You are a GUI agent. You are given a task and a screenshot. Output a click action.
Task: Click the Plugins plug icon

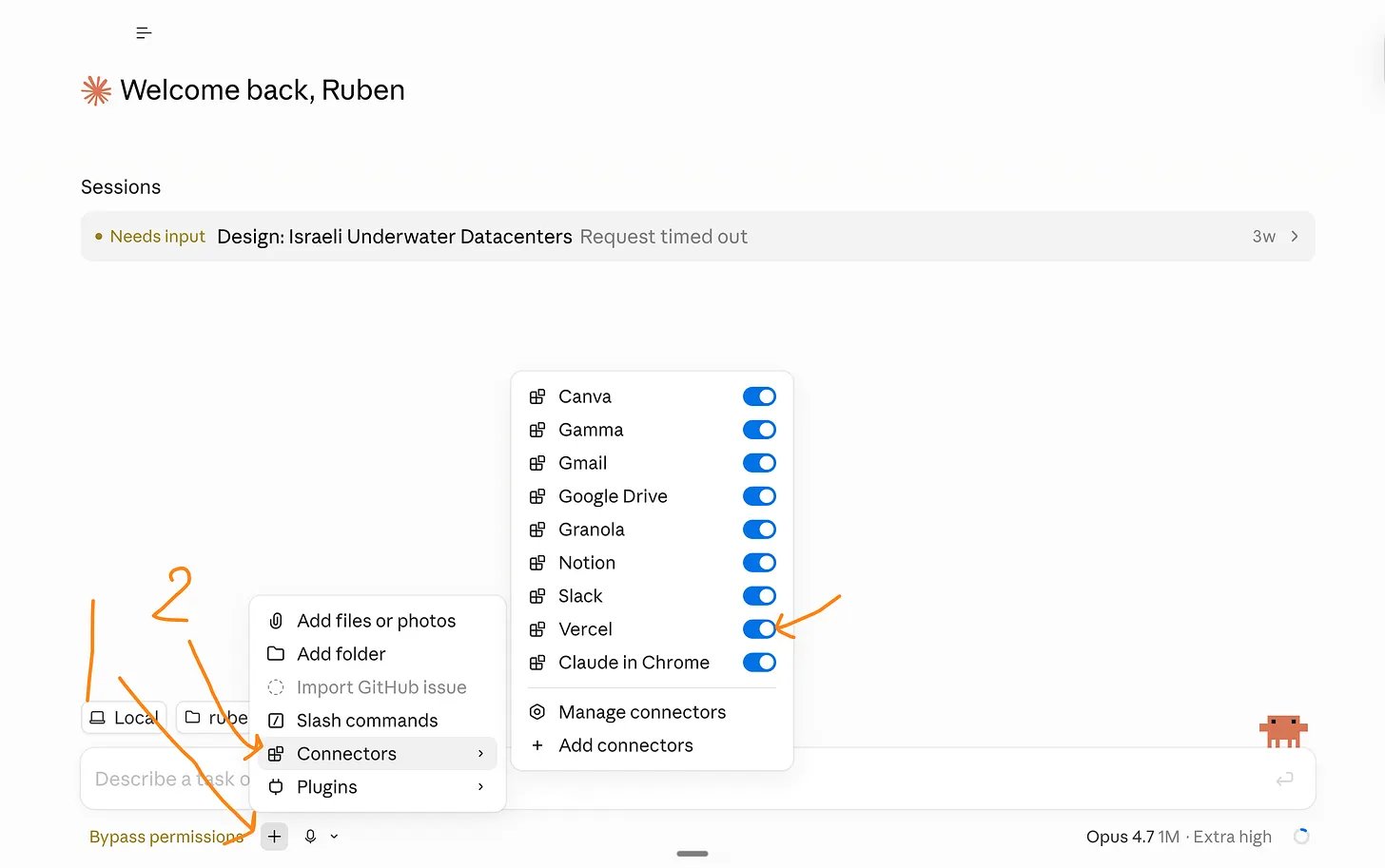click(276, 787)
